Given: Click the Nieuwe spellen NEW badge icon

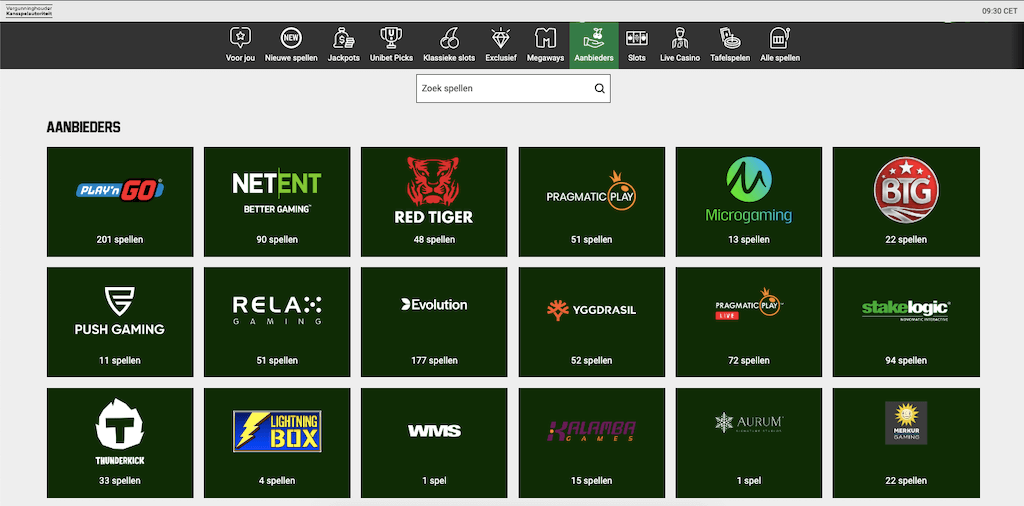Looking at the screenshot, I should [291, 38].
